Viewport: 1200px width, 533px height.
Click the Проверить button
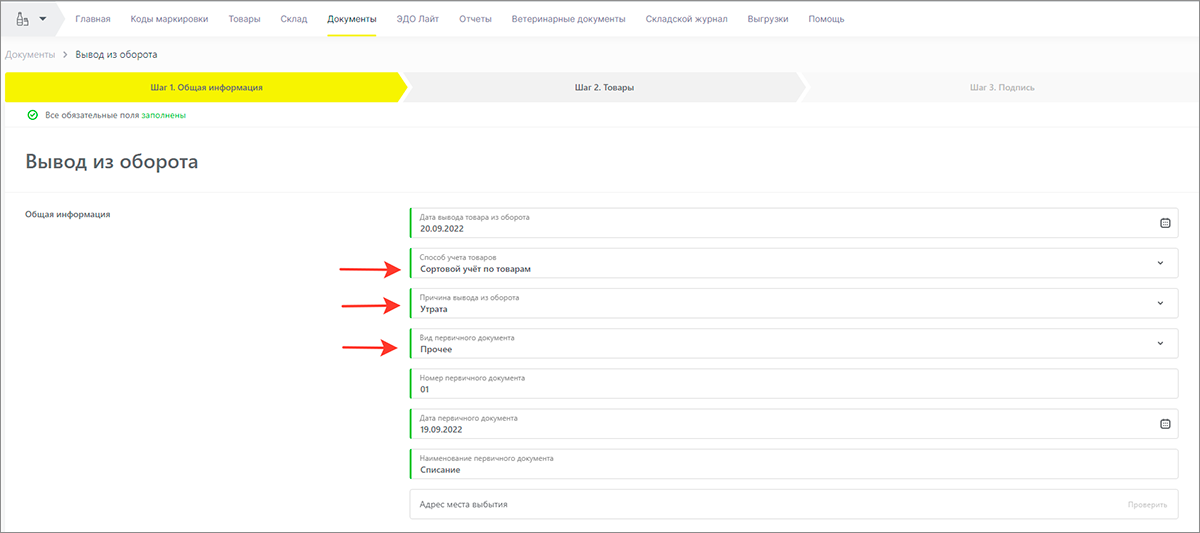(x=1146, y=504)
